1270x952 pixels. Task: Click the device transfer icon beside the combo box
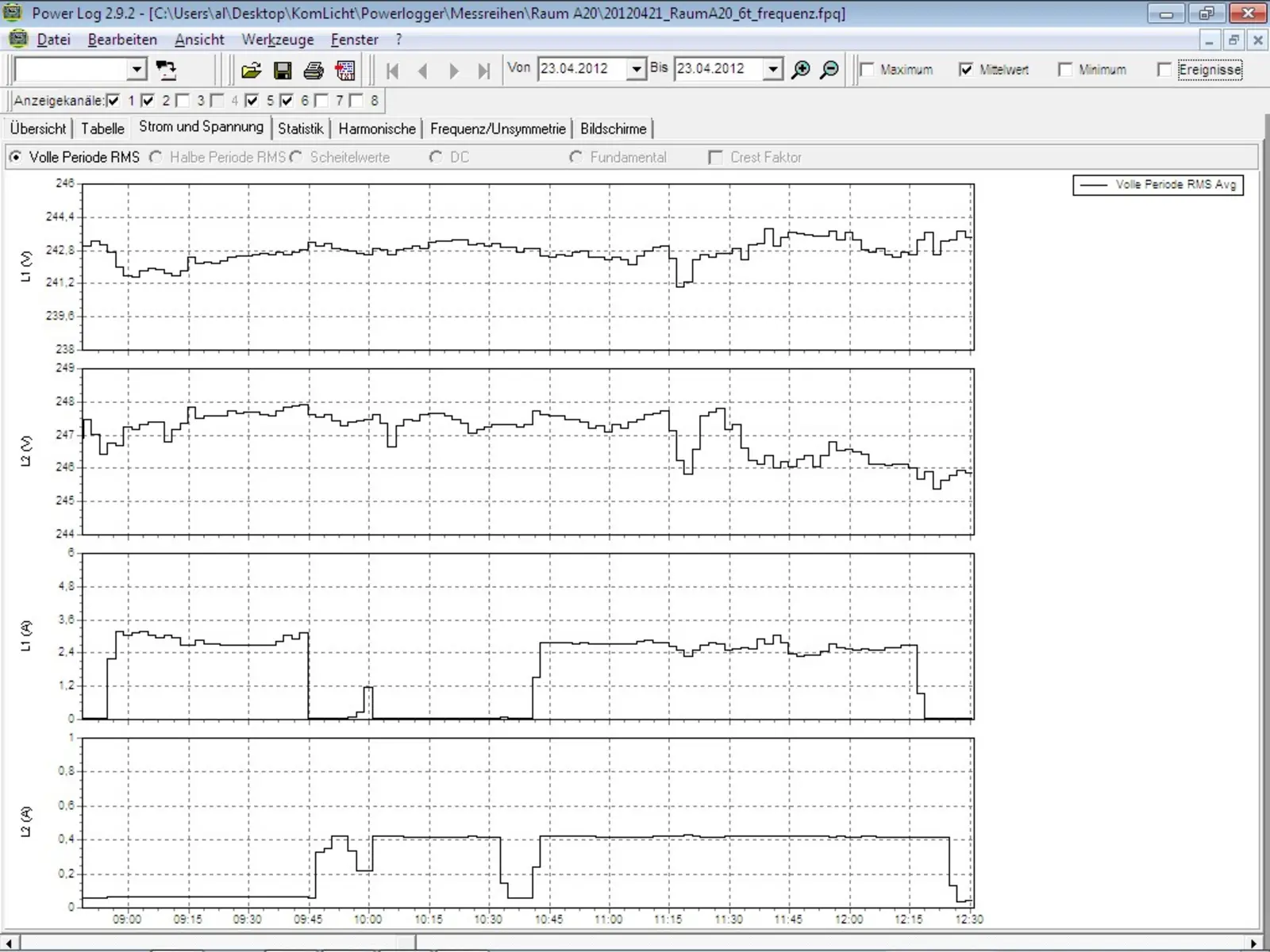[x=167, y=70]
